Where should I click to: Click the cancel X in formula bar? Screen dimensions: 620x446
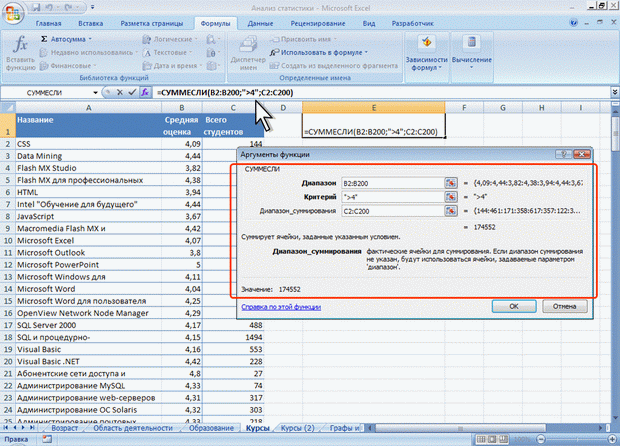click(x=120, y=93)
